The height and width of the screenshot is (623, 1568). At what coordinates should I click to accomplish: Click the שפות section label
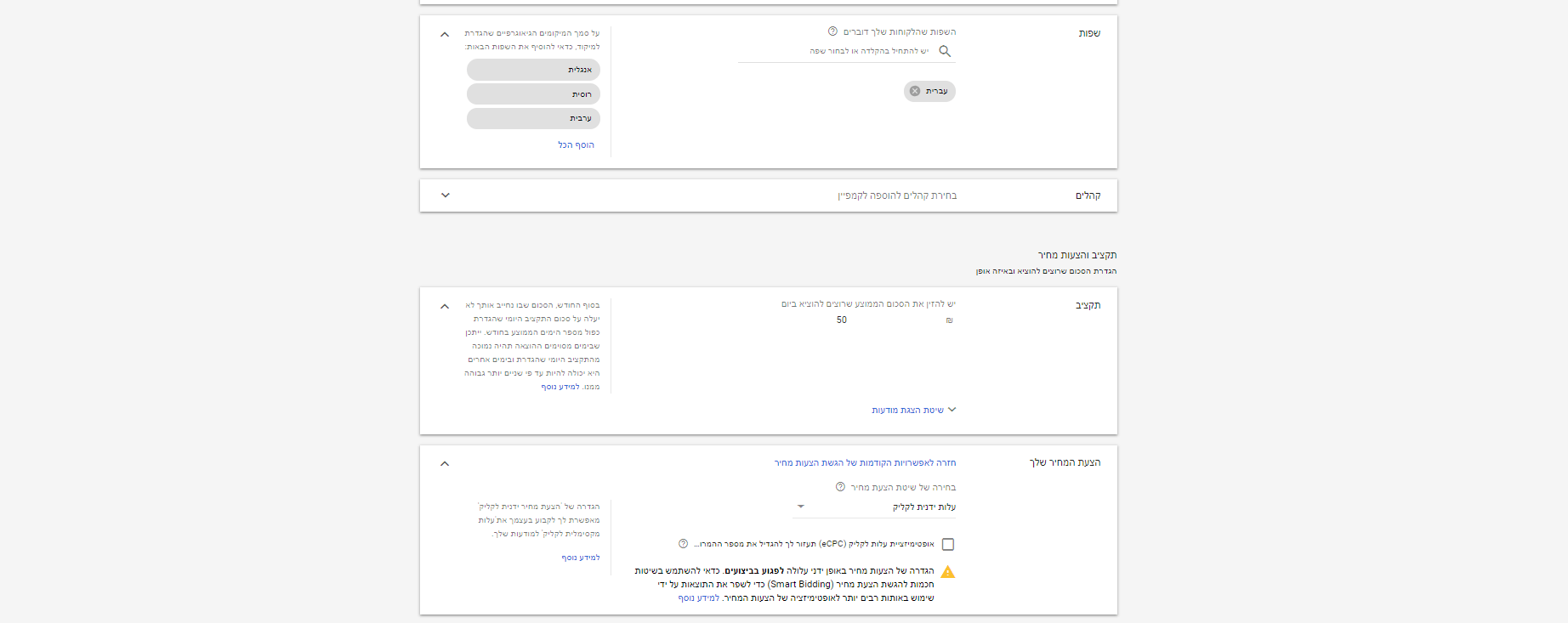click(1089, 33)
